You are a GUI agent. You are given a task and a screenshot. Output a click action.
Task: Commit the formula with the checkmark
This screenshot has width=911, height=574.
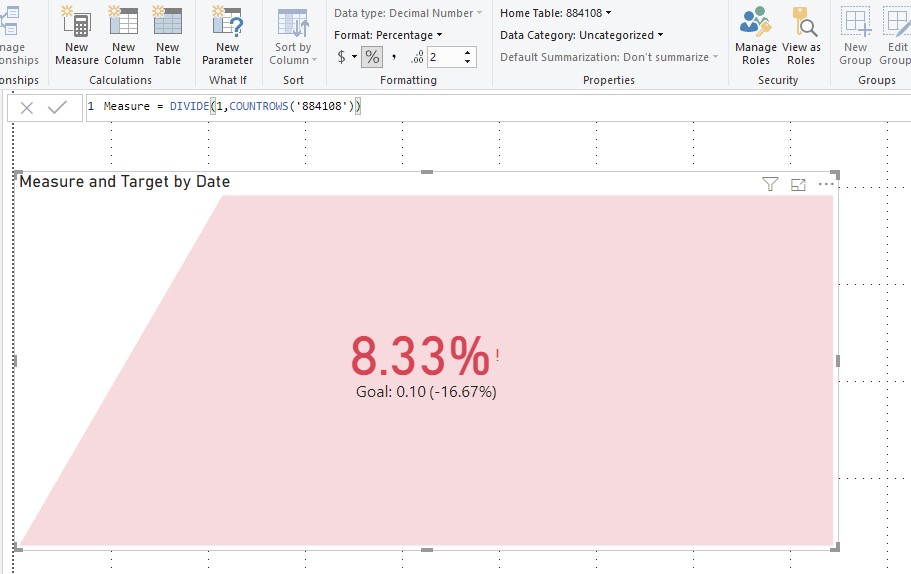[58, 107]
